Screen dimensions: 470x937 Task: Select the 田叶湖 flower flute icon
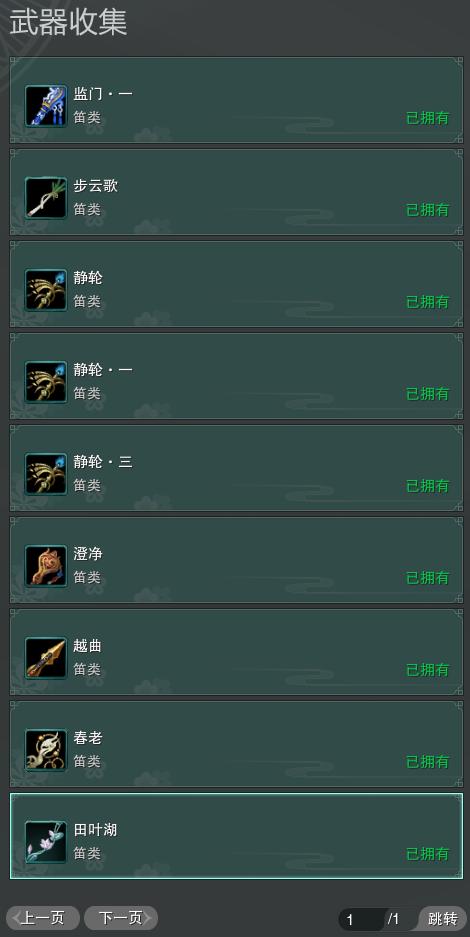coord(46,842)
